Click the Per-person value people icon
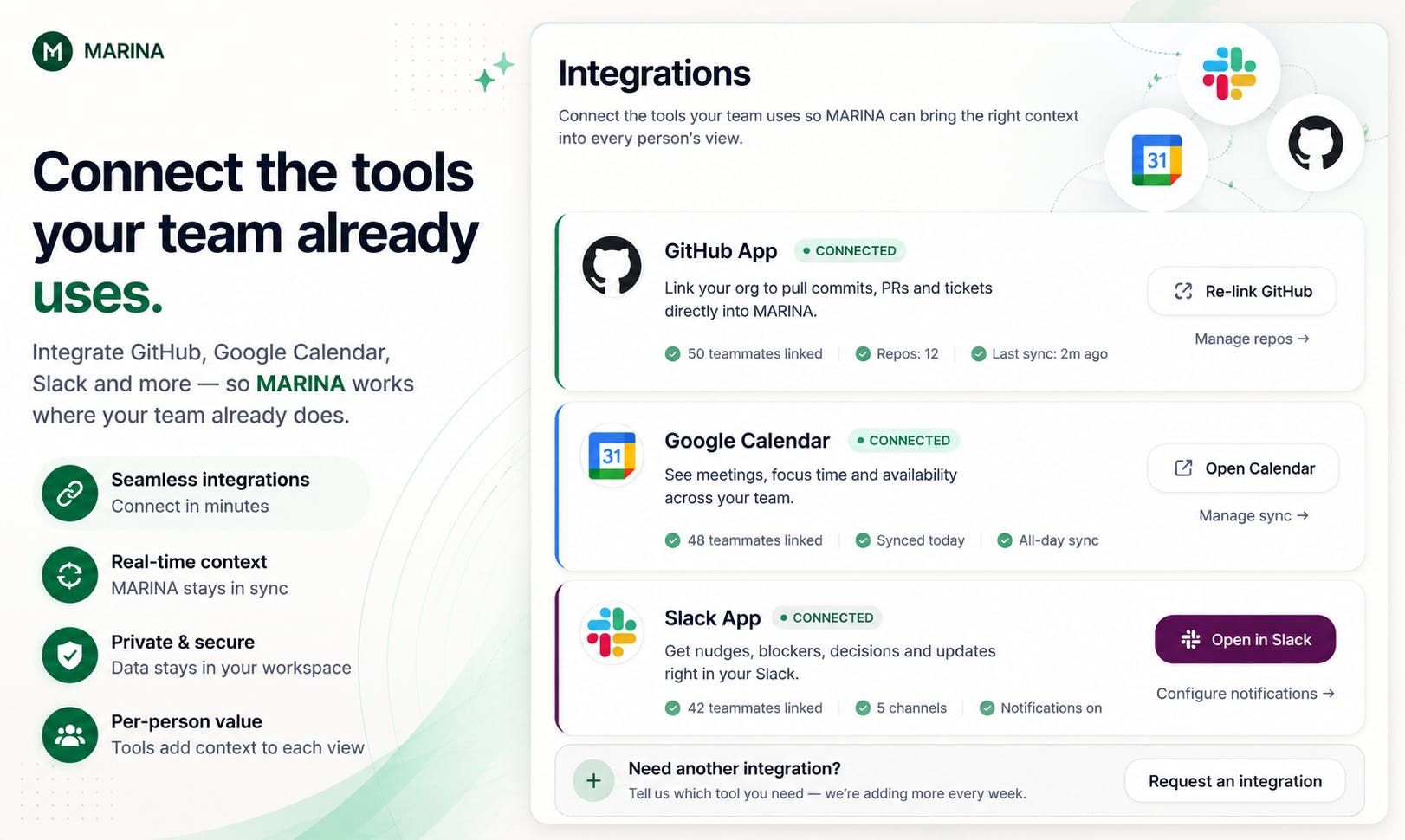This screenshot has height=840, width=1405. click(69, 735)
